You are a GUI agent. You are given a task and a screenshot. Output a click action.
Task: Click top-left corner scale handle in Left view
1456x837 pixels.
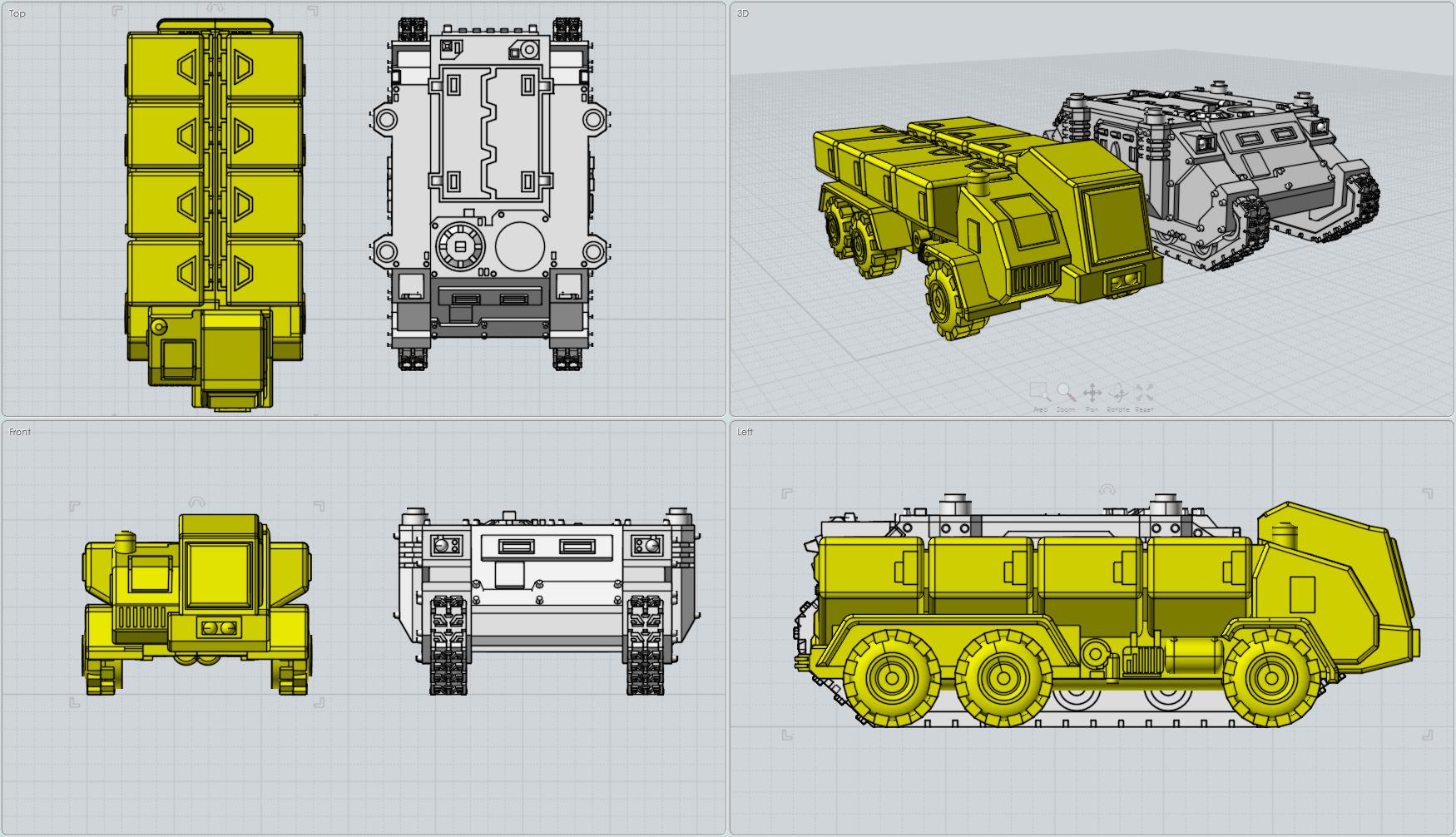coord(787,494)
